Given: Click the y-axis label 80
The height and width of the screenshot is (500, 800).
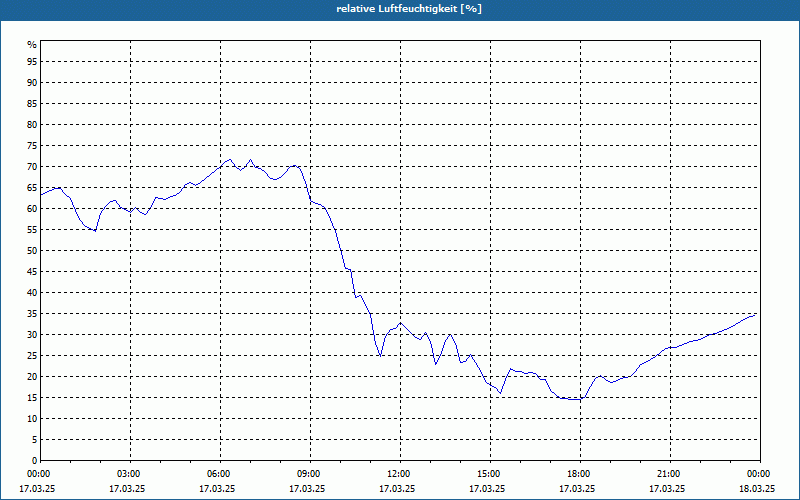Looking at the screenshot, I should tap(32, 124).
